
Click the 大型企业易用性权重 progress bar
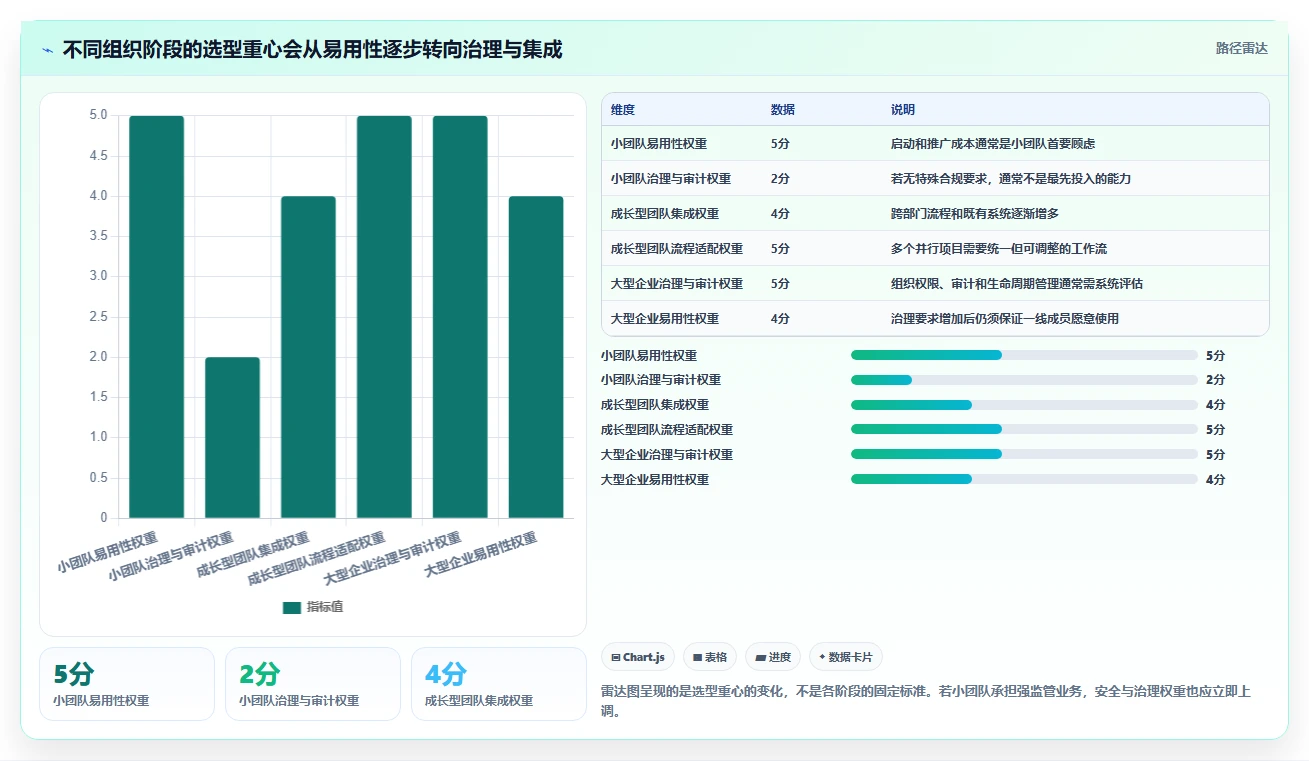[x=1024, y=479]
